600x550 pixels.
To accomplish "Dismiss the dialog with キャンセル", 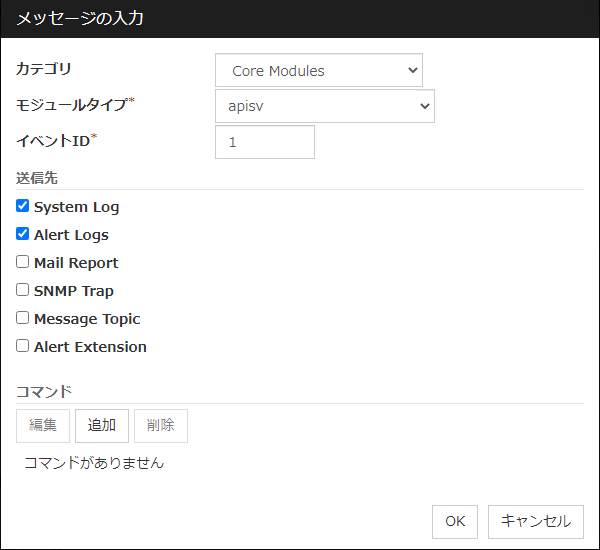I will coord(535,521).
